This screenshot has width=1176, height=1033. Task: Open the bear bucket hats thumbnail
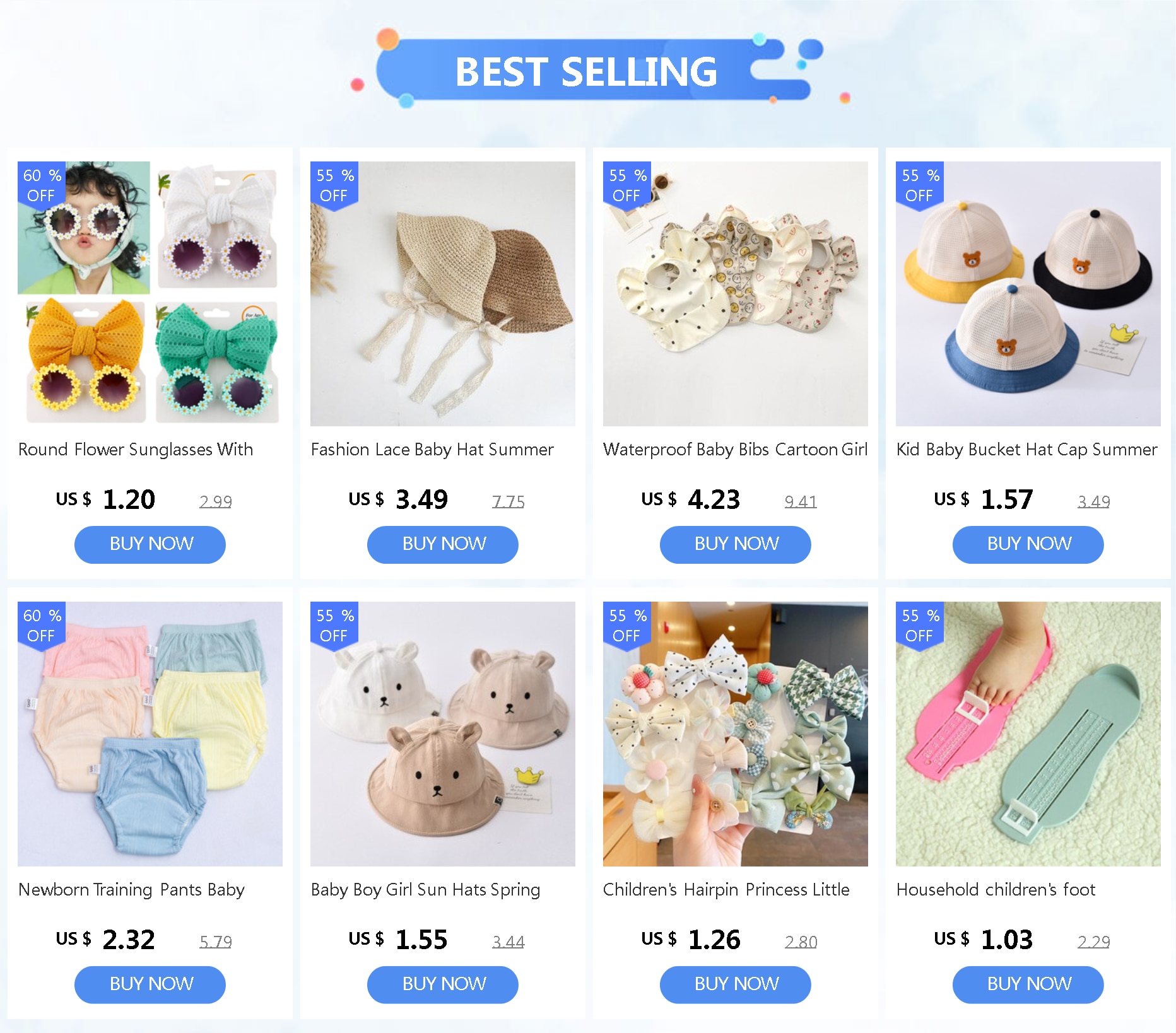pos(1028,294)
